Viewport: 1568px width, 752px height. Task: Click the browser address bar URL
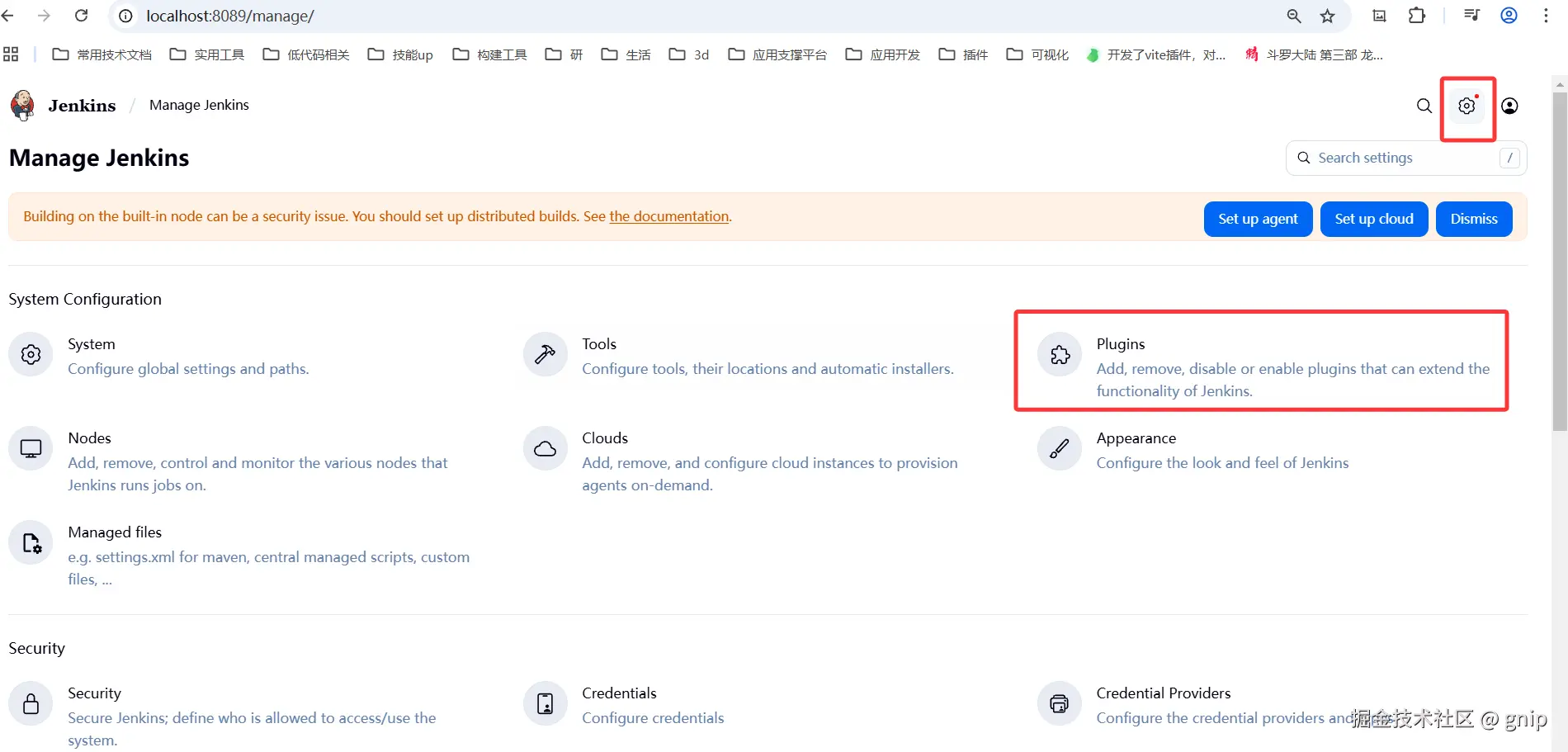(x=230, y=16)
